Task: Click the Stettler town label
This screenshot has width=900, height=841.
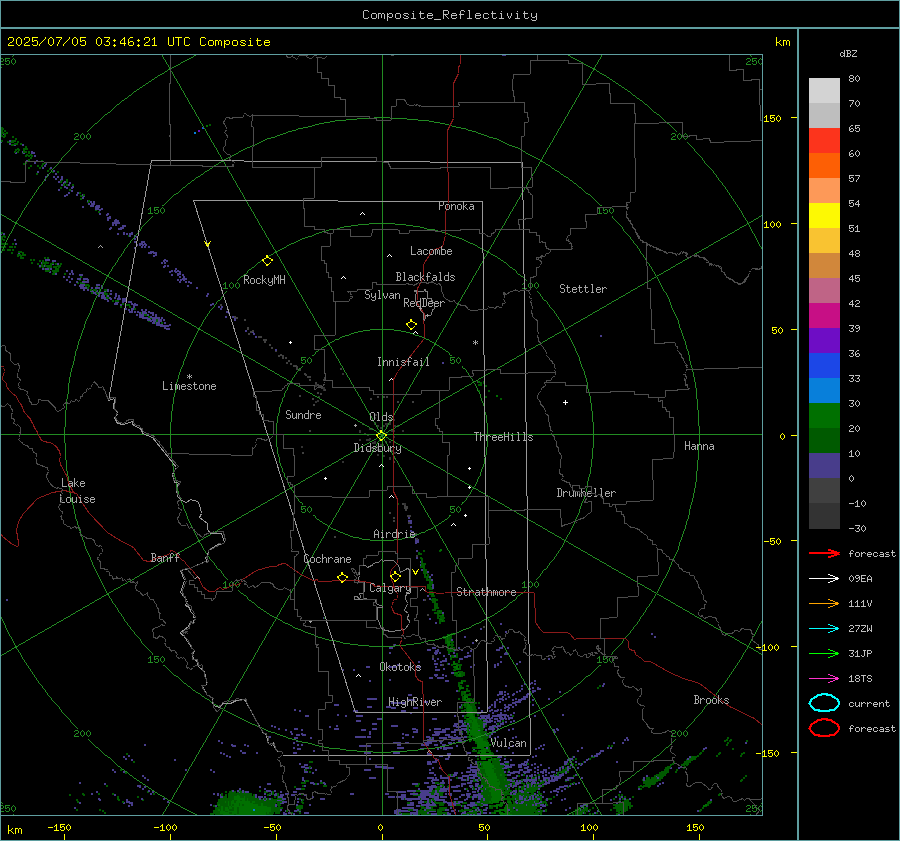Action: (583, 289)
